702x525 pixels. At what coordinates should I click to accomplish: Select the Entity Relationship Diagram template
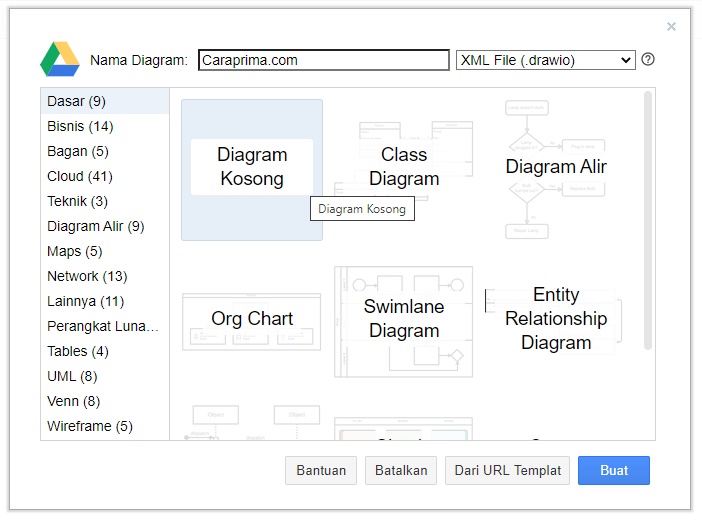click(556, 319)
